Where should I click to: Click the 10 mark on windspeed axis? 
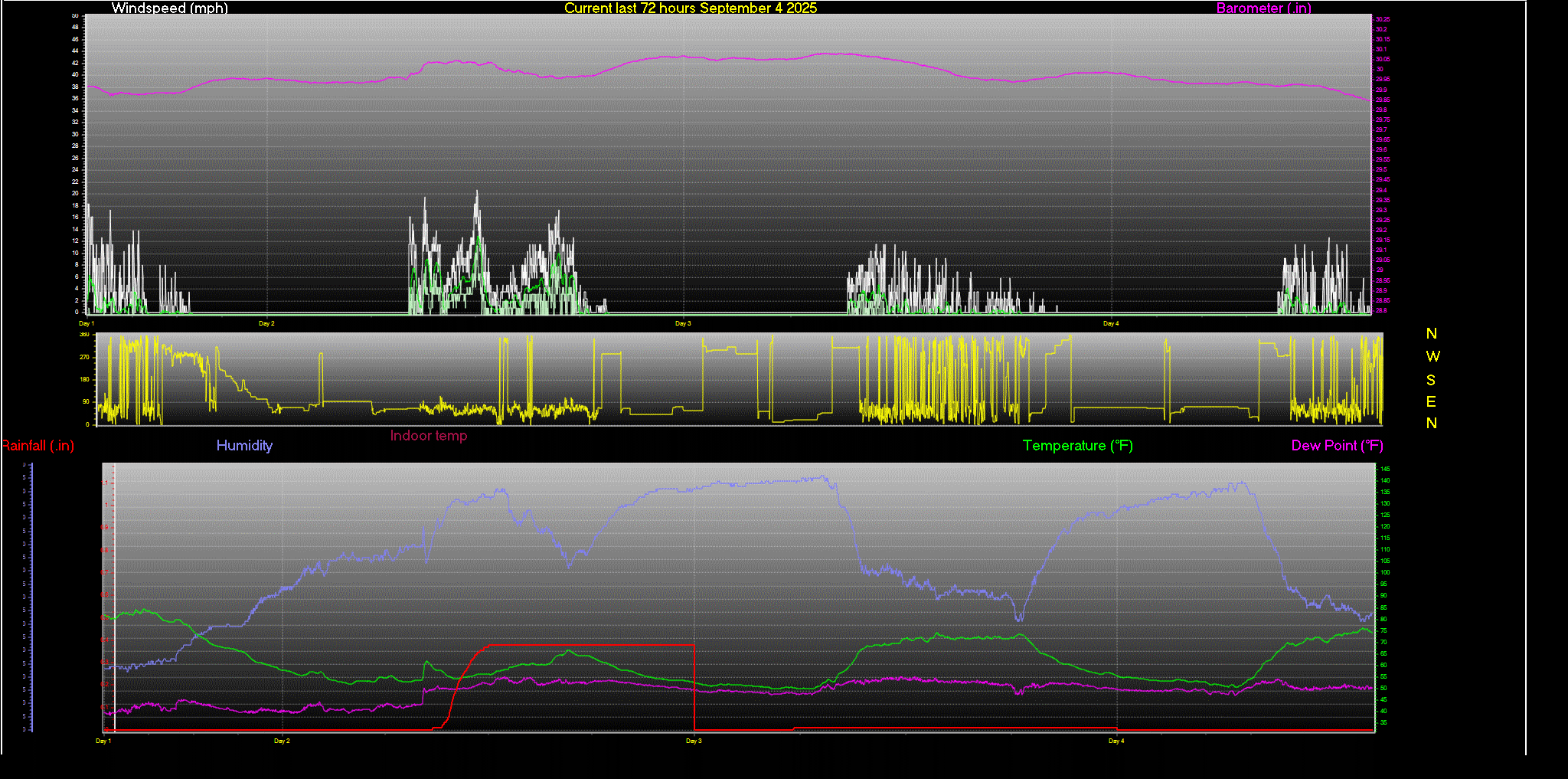[75, 253]
